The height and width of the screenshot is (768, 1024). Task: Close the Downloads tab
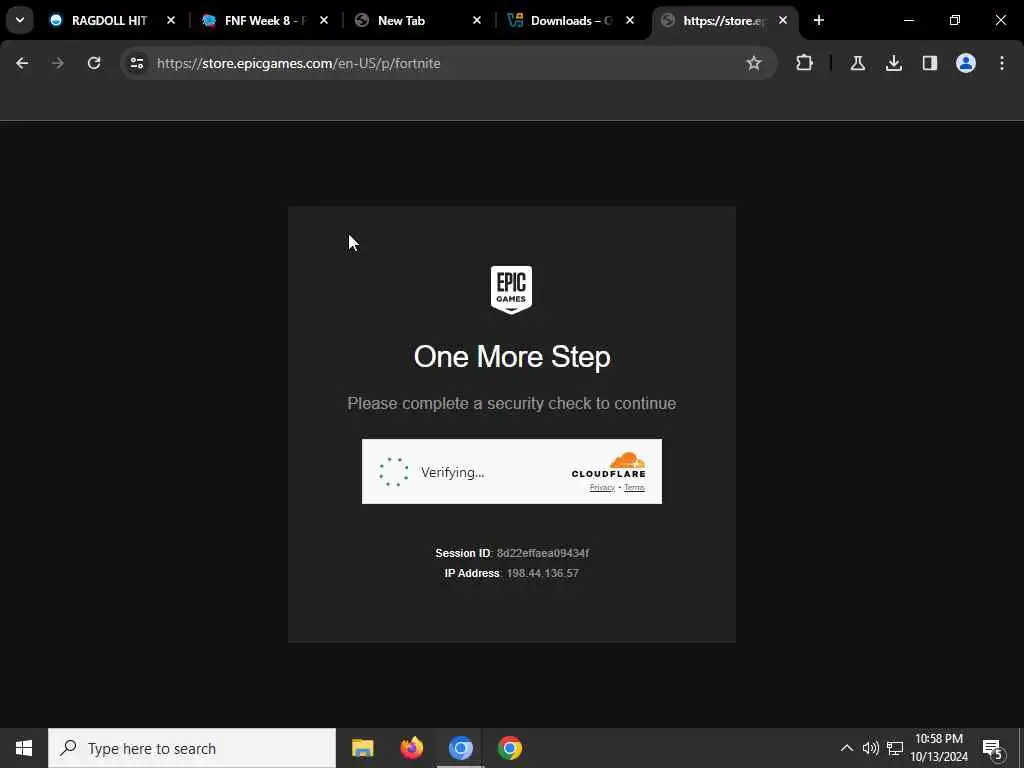[x=630, y=20]
